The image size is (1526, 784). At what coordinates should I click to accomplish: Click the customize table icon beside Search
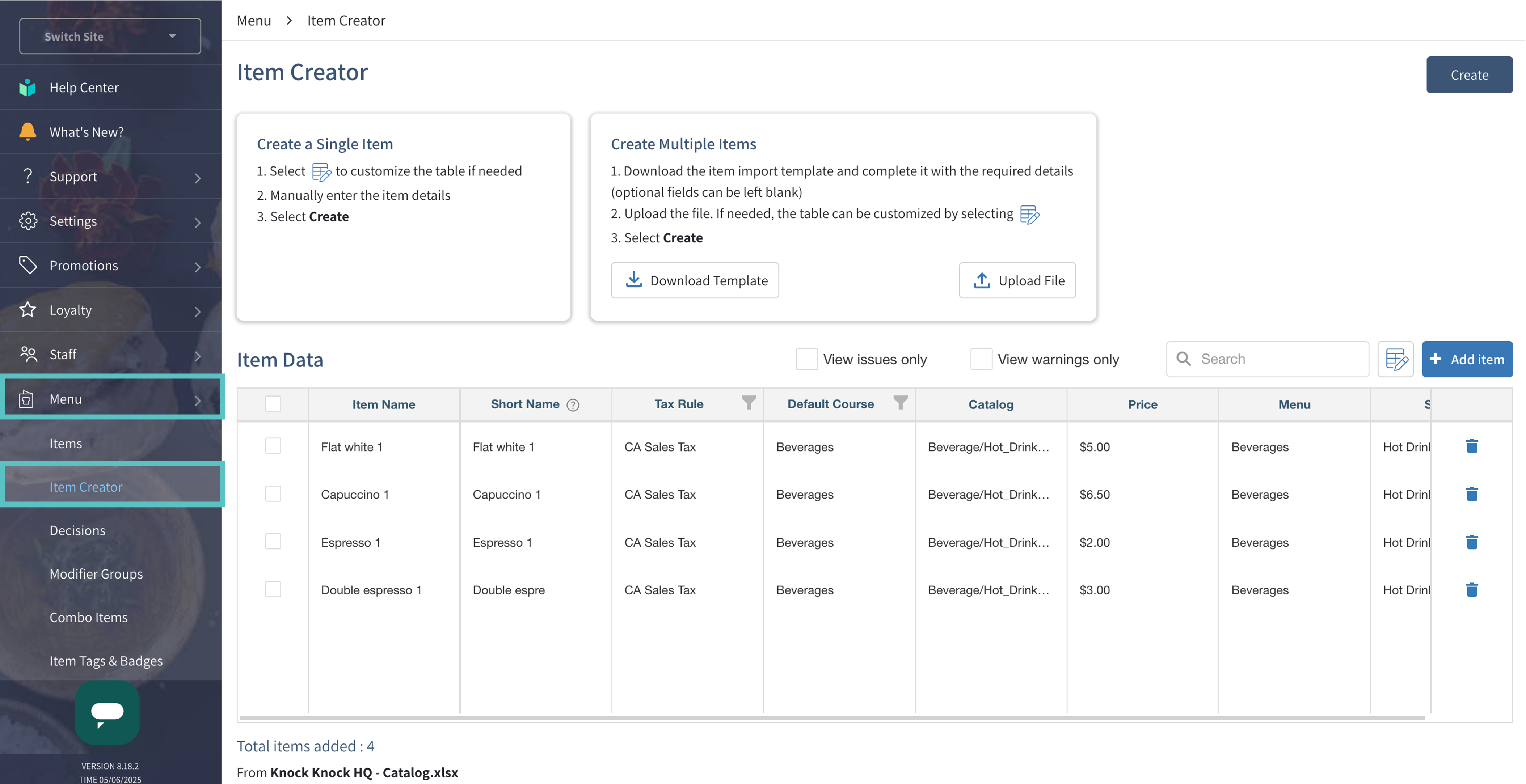point(1395,359)
